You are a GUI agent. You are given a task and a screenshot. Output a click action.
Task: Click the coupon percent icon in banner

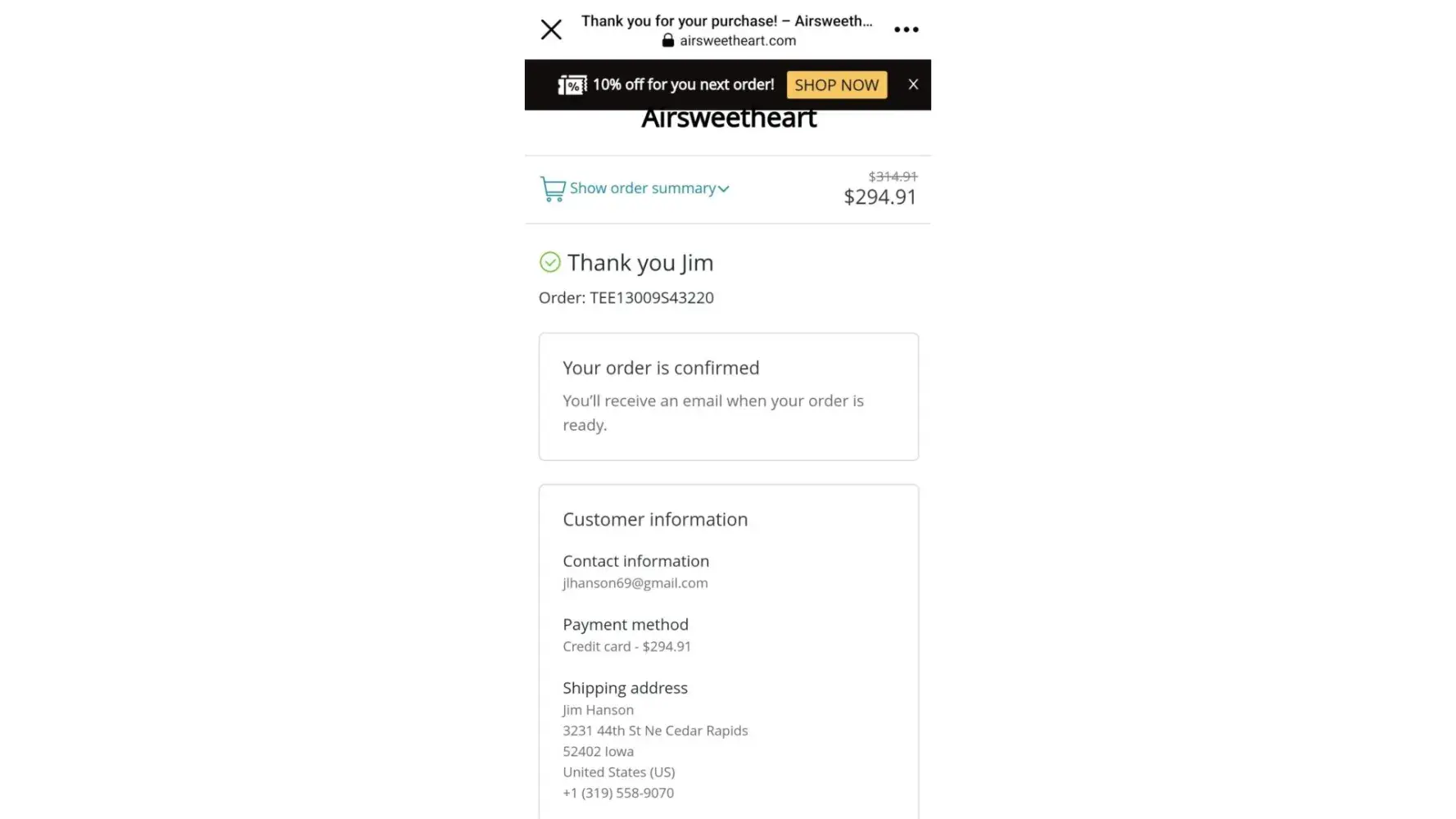tap(572, 85)
